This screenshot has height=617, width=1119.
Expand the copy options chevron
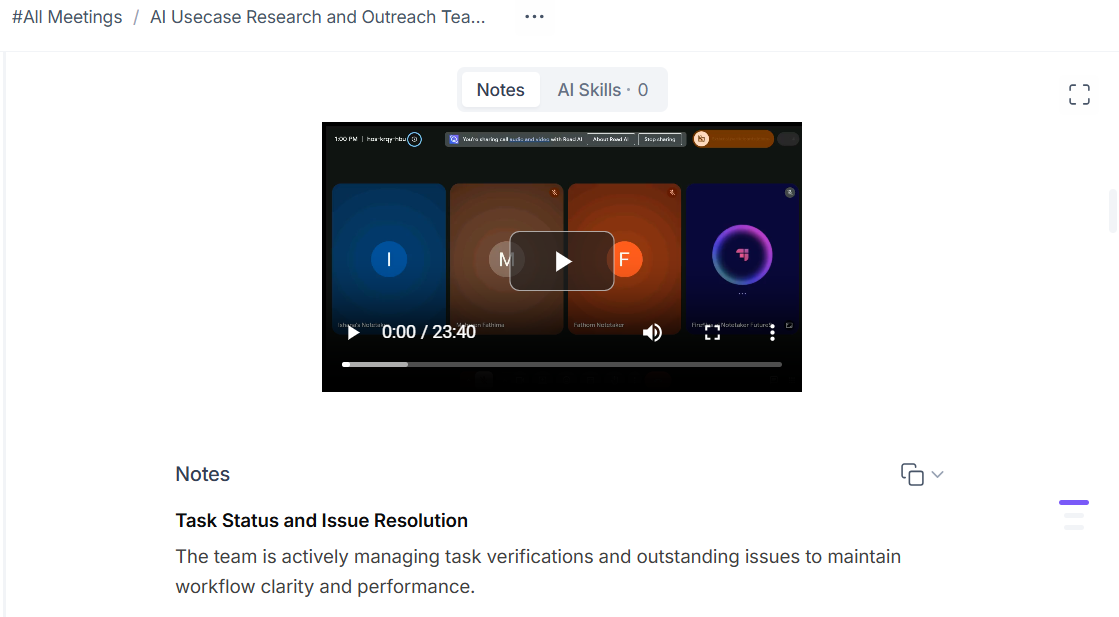tap(938, 474)
